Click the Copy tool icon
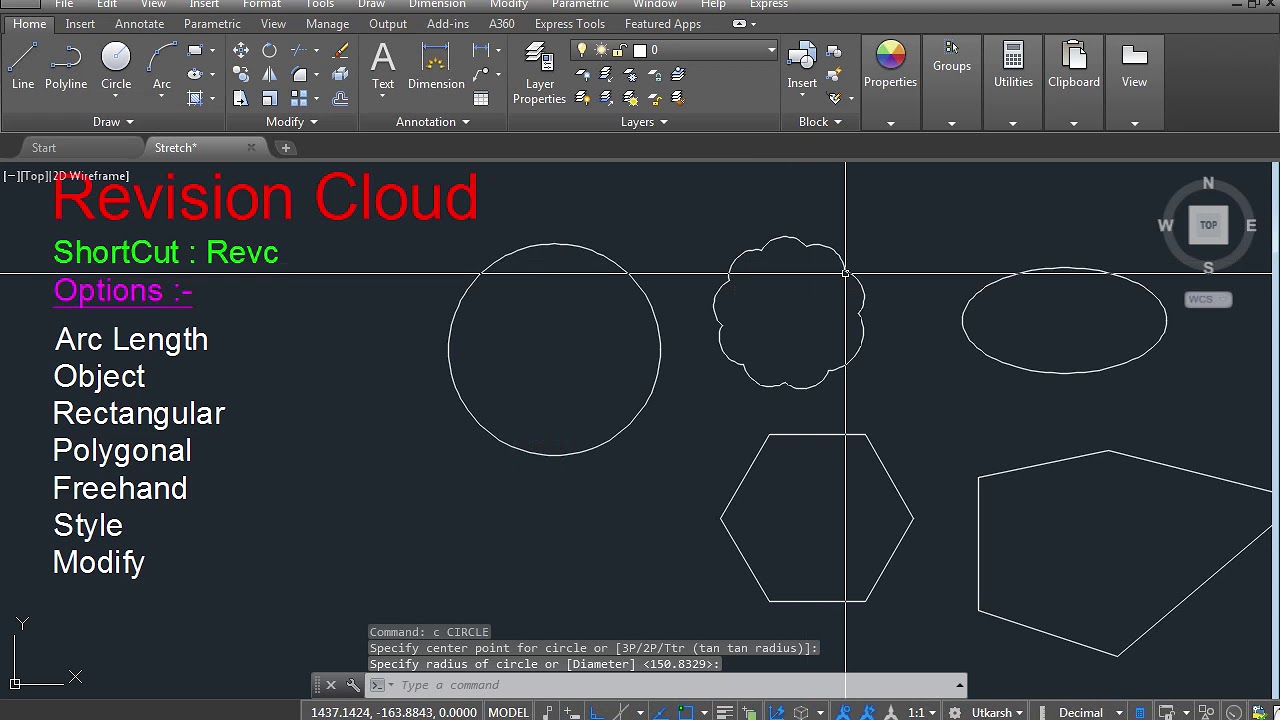Viewport: 1280px width, 720px height. [x=241, y=74]
